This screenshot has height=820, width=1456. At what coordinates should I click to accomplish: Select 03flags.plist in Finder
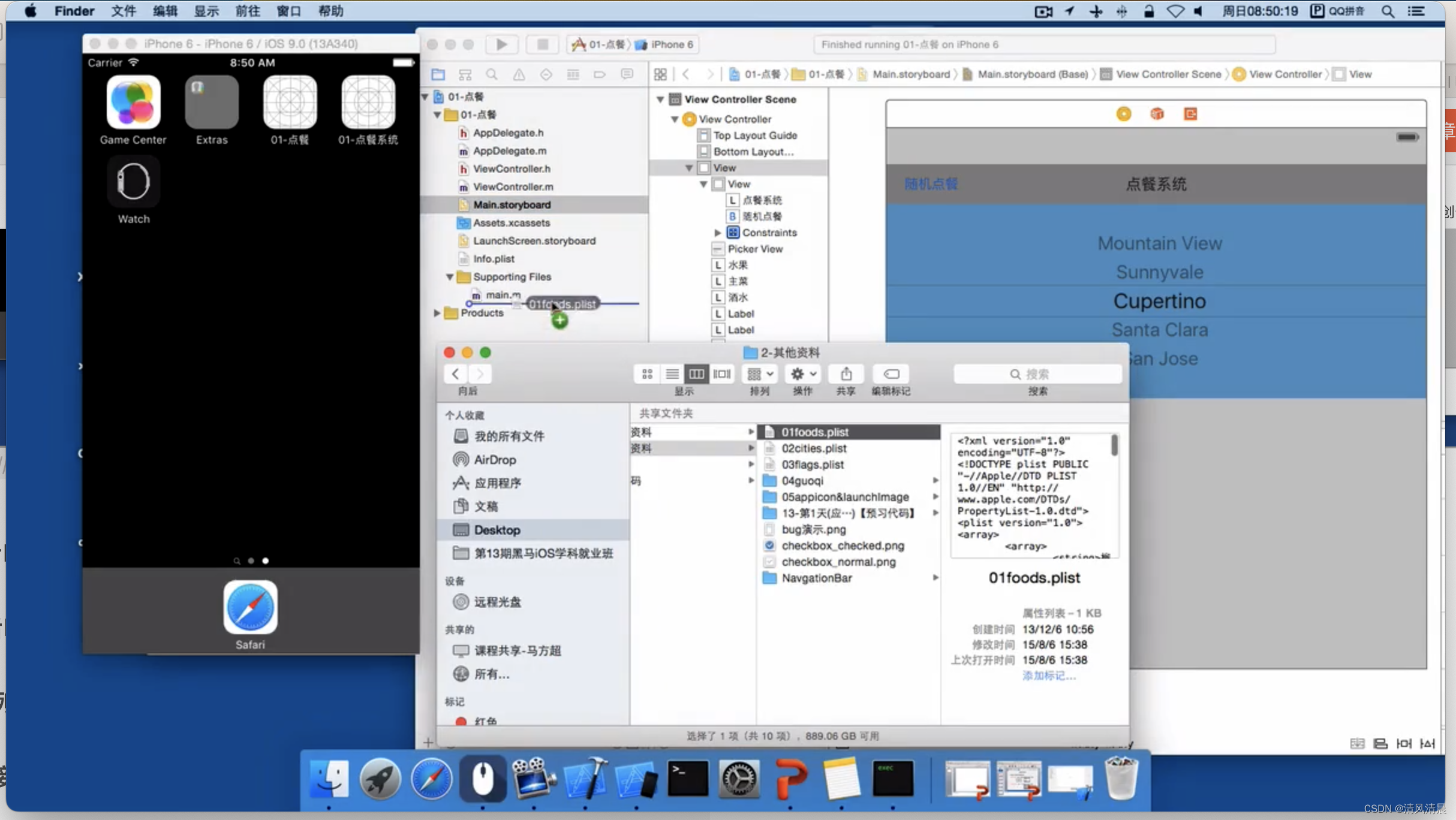[848, 465]
